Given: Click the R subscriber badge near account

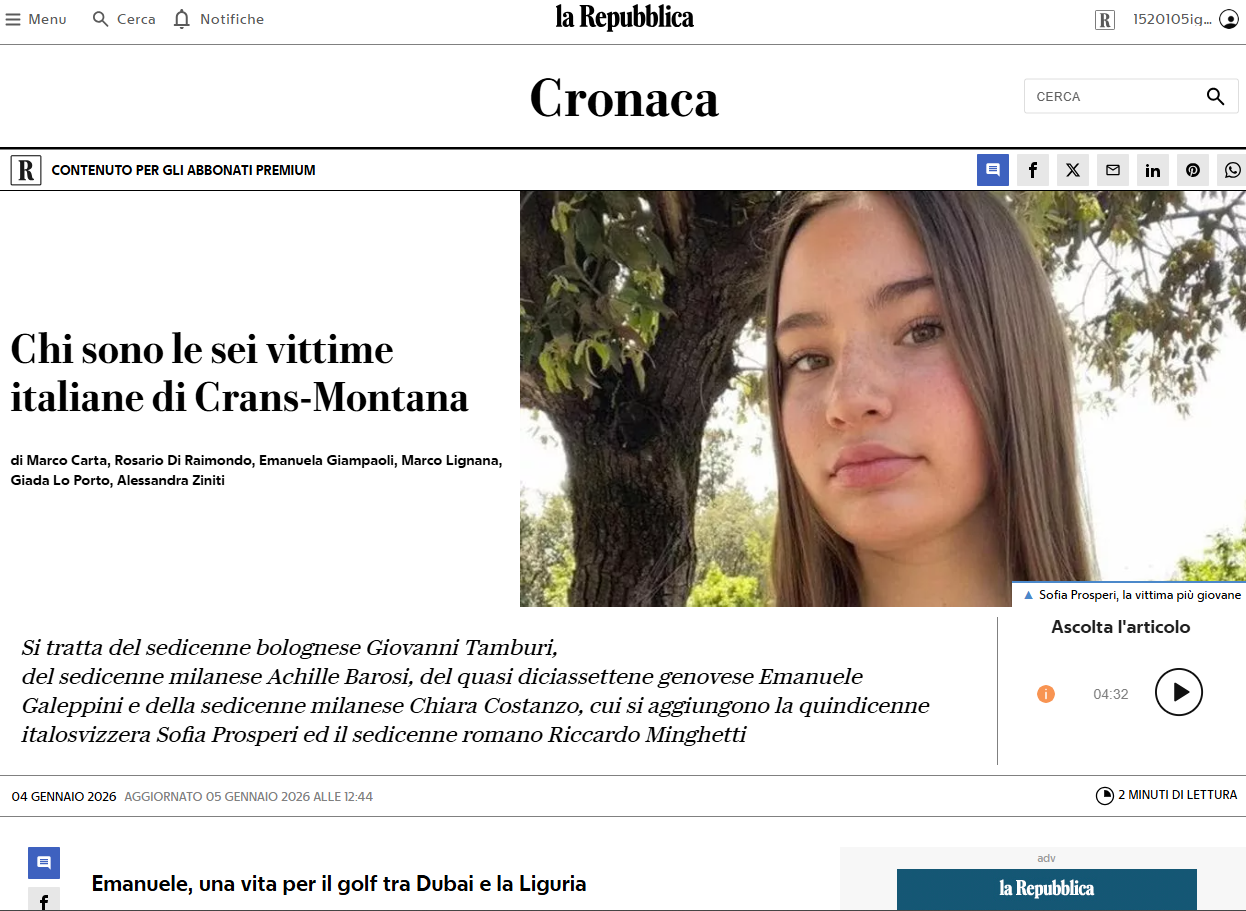Looking at the screenshot, I should tap(1105, 20).
